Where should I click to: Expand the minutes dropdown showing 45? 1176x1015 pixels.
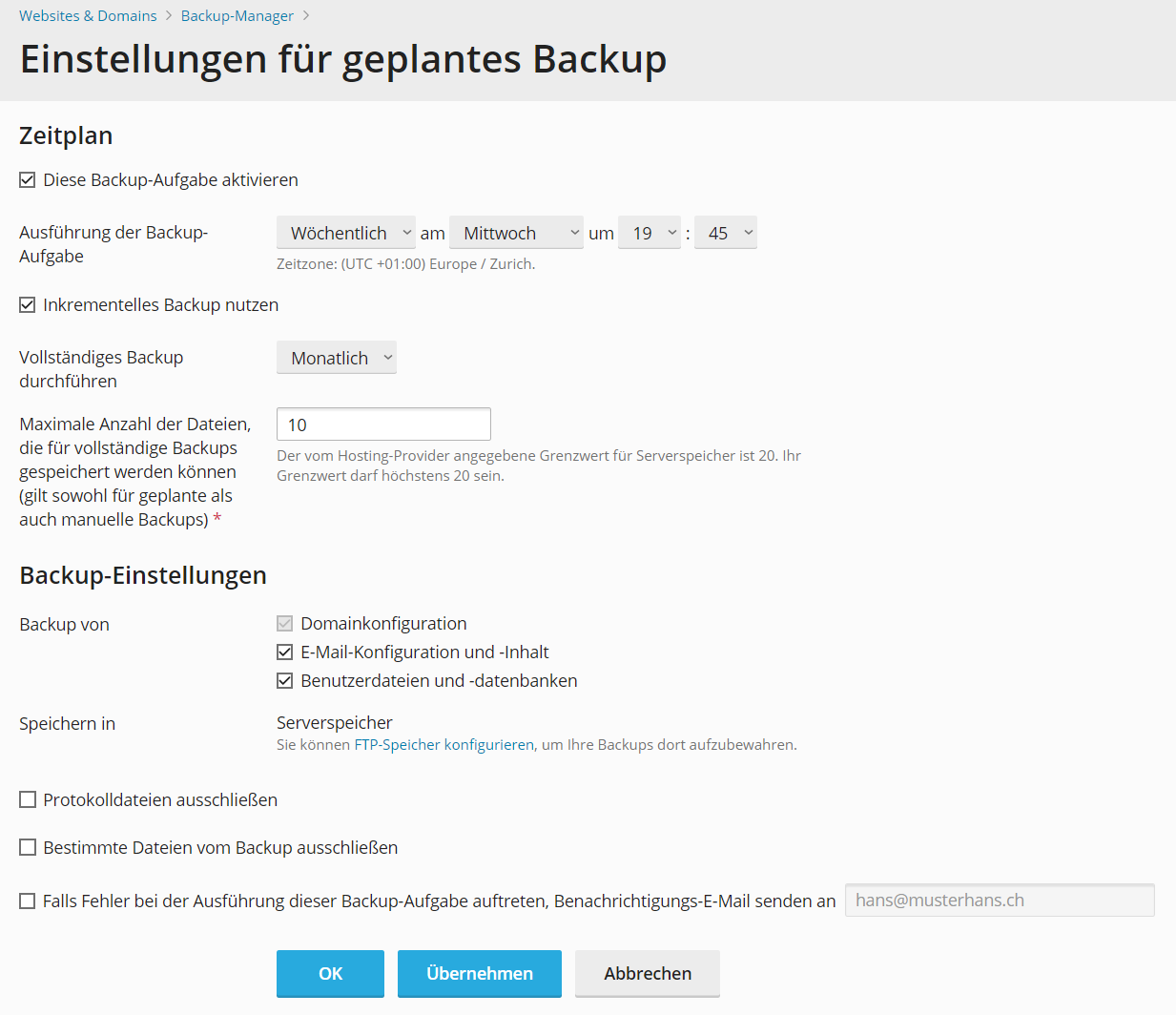point(725,233)
